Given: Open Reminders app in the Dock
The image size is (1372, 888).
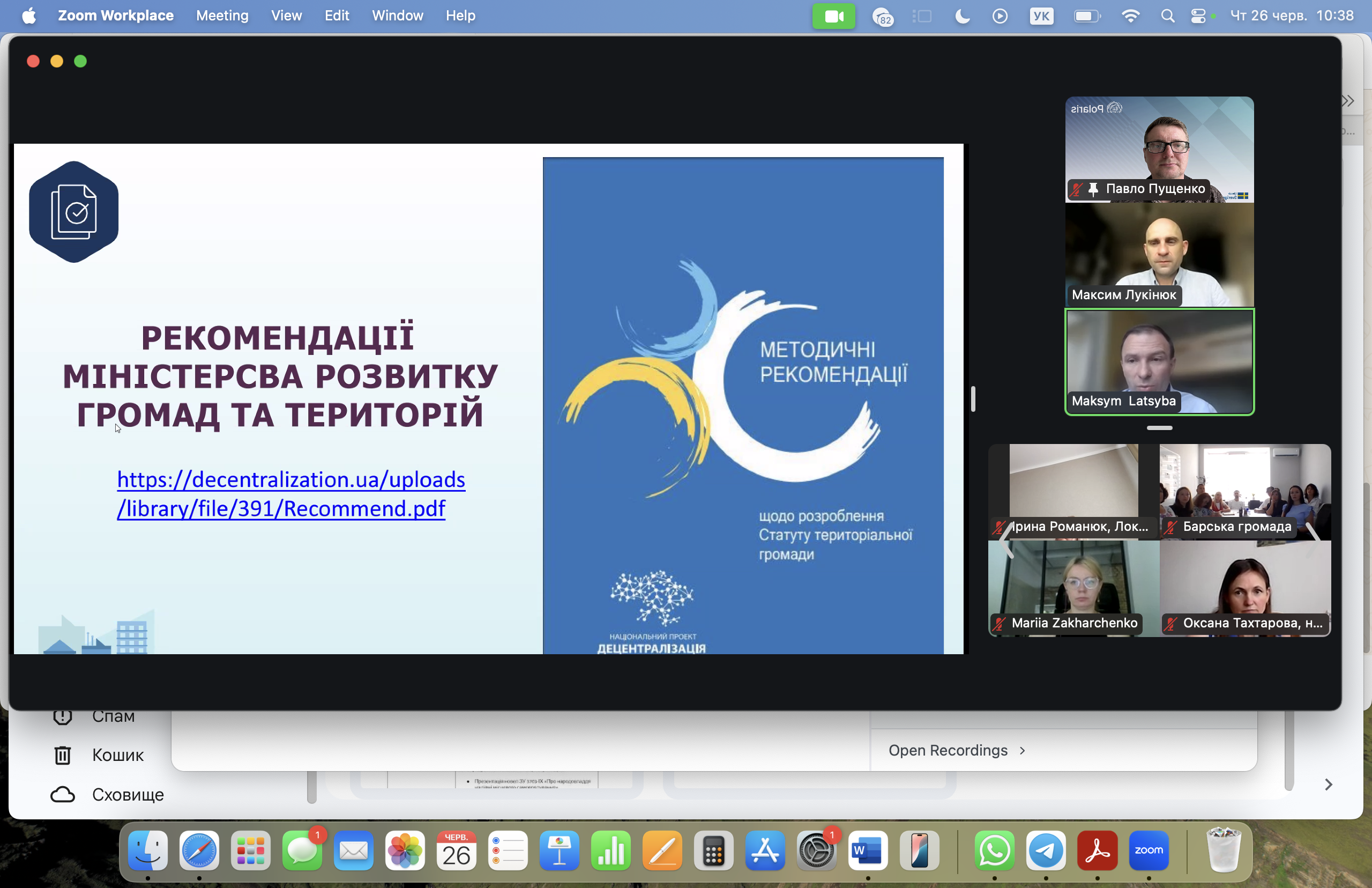Looking at the screenshot, I should click(508, 850).
